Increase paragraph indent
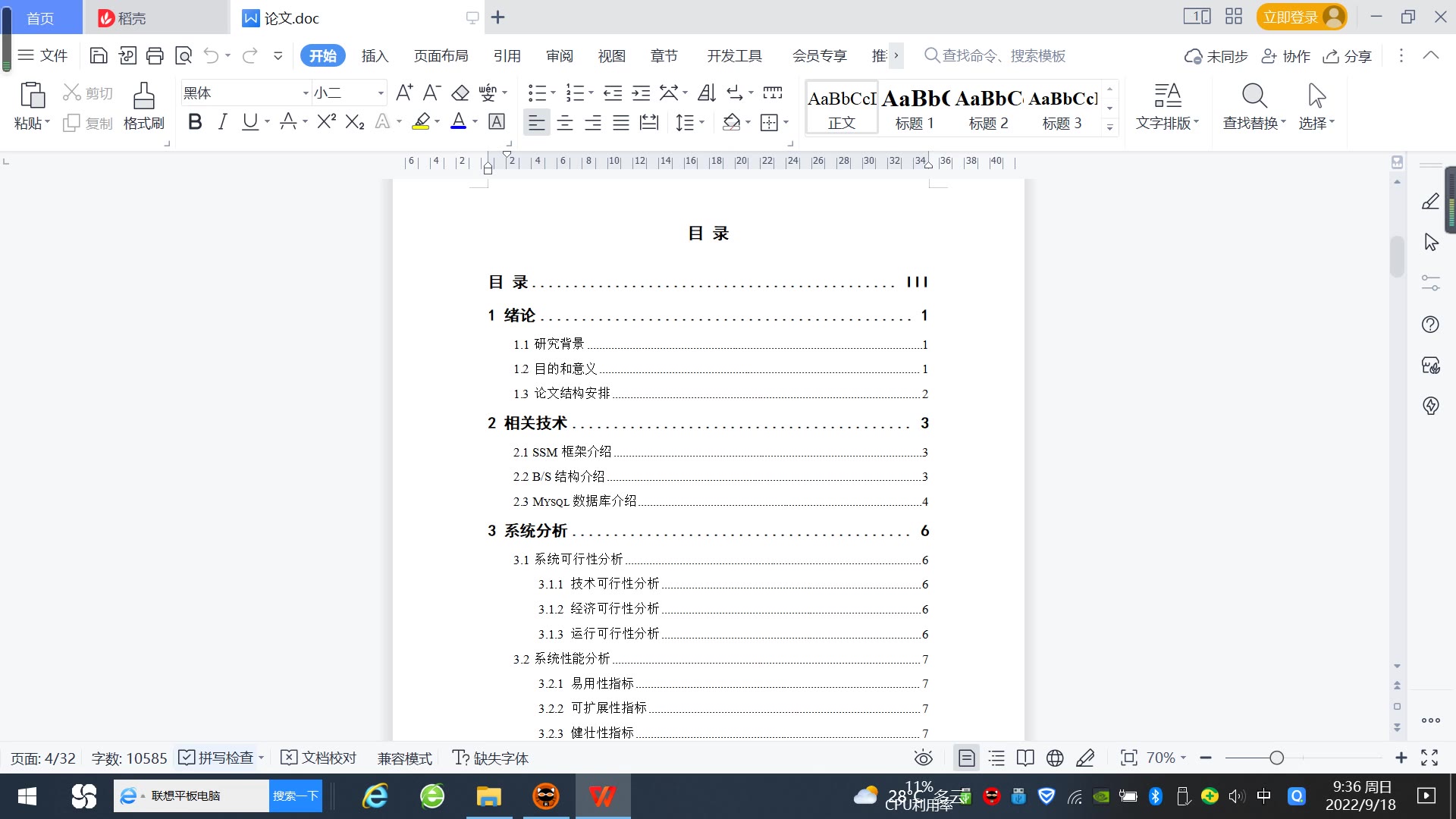 (x=641, y=93)
